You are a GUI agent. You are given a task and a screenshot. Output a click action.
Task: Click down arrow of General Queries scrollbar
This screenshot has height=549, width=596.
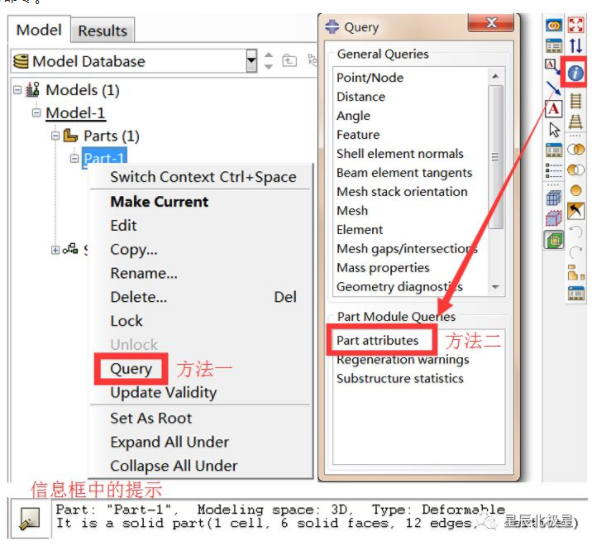point(495,287)
